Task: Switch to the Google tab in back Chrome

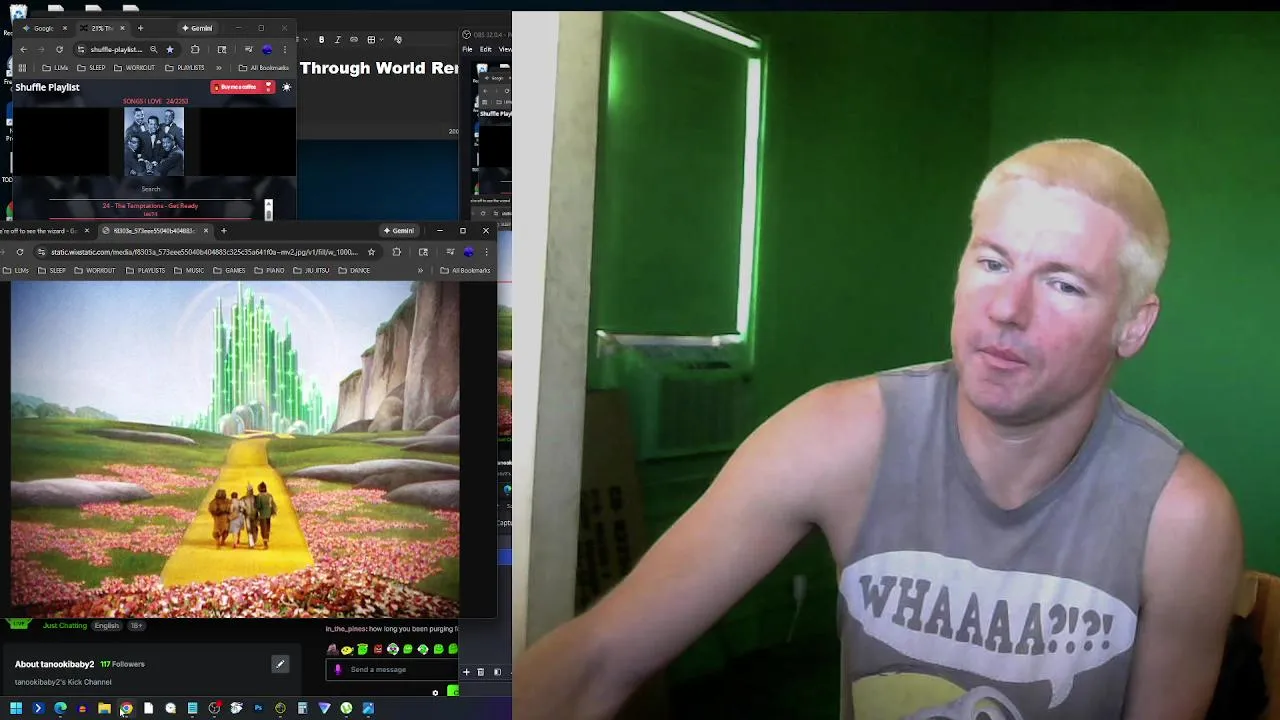Action: pos(44,28)
